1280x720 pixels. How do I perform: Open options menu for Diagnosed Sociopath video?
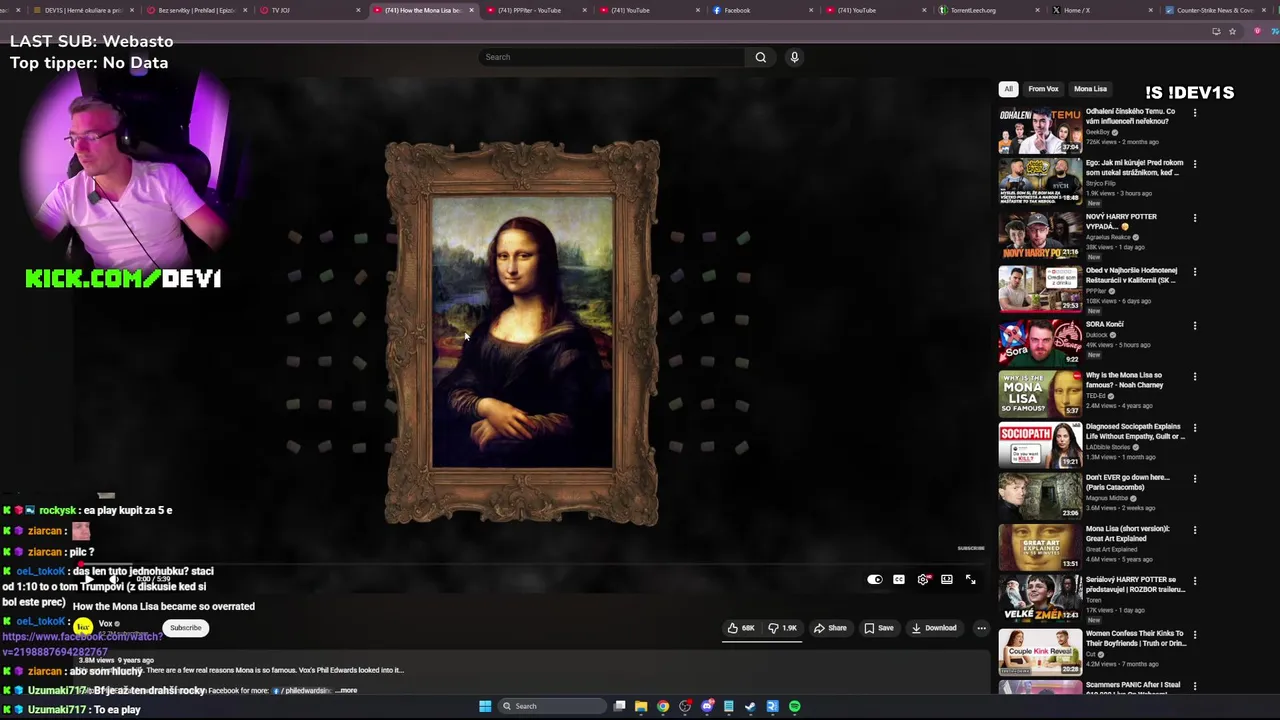[x=1195, y=428]
